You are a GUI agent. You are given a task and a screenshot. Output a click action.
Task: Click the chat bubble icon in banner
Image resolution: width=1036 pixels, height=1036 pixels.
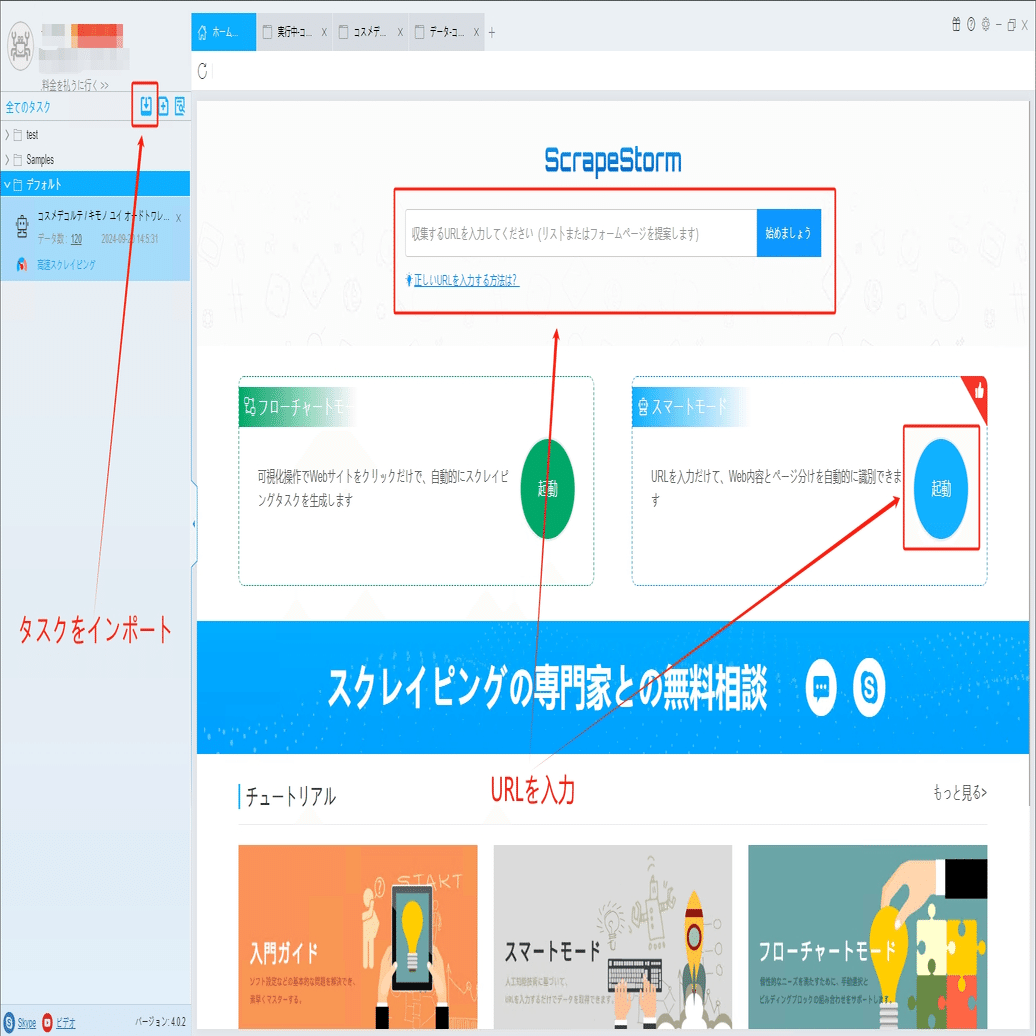coord(821,688)
